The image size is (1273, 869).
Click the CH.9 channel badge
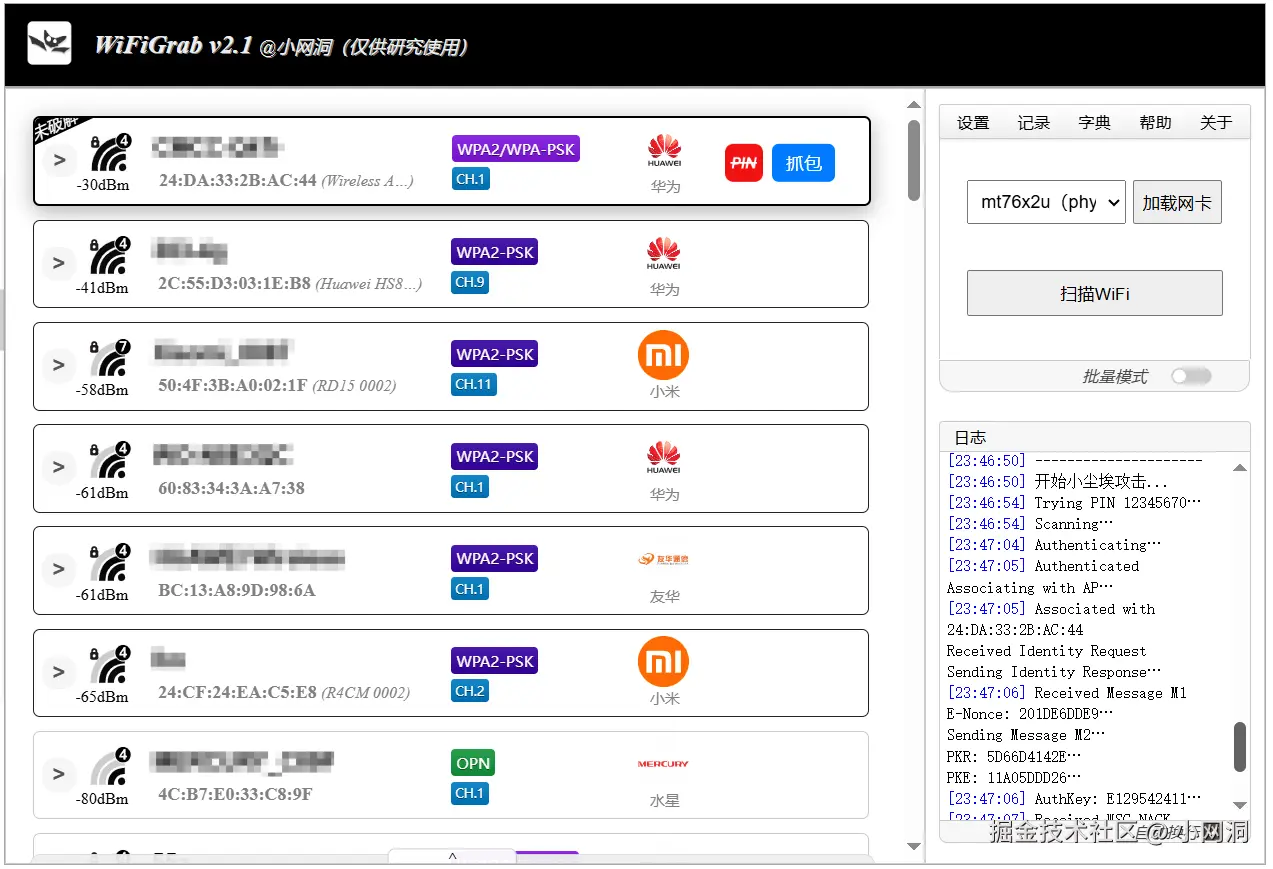click(x=470, y=282)
